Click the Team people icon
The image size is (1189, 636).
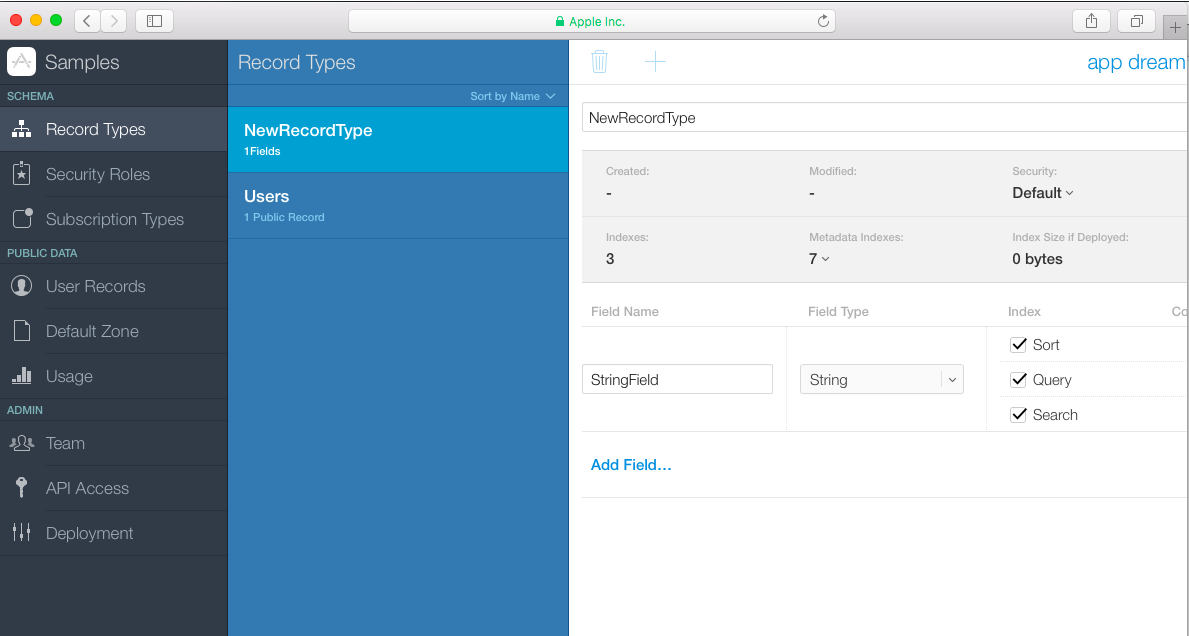21,443
